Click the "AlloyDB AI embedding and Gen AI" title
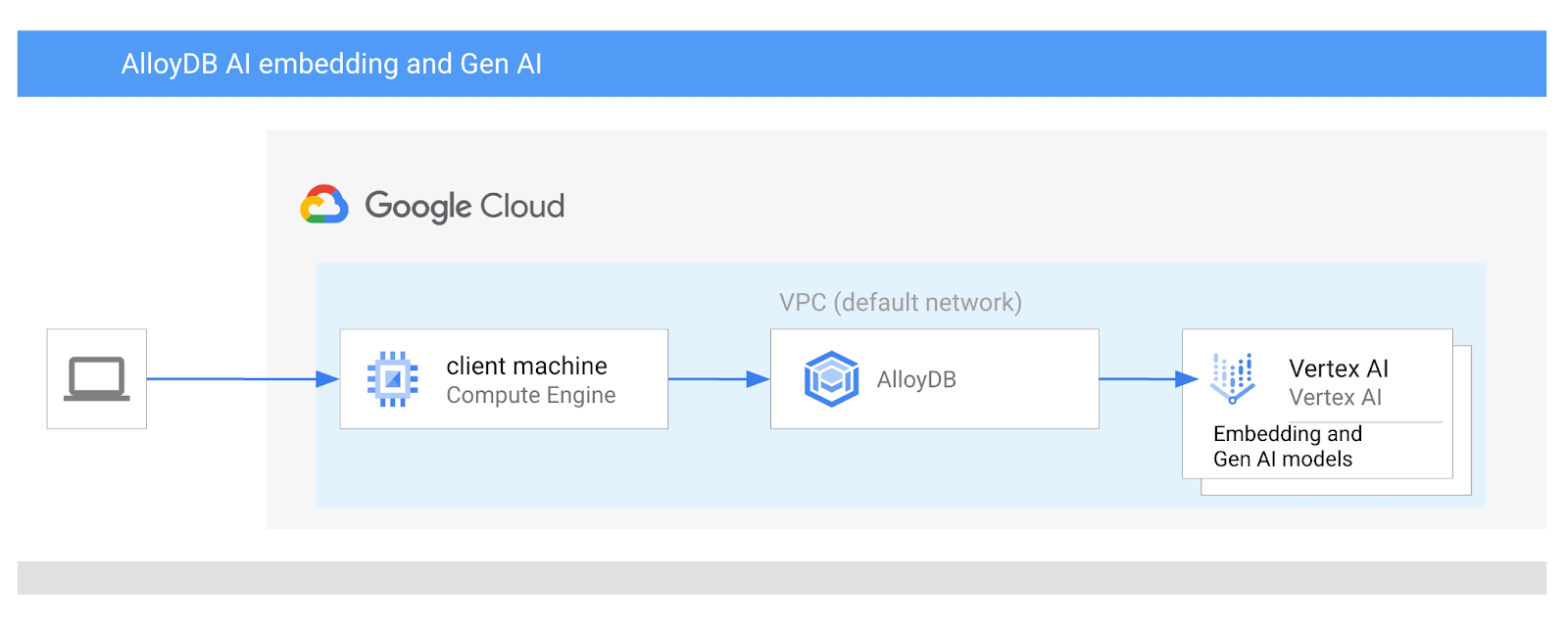Screen dimensions: 1568x634 click(331, 64)
